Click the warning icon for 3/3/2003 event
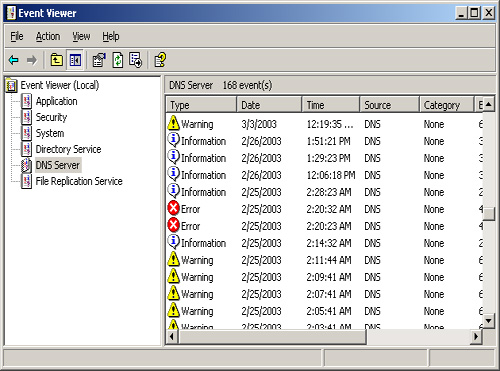This screenshot has width=500, height=371. coord(173,123)
